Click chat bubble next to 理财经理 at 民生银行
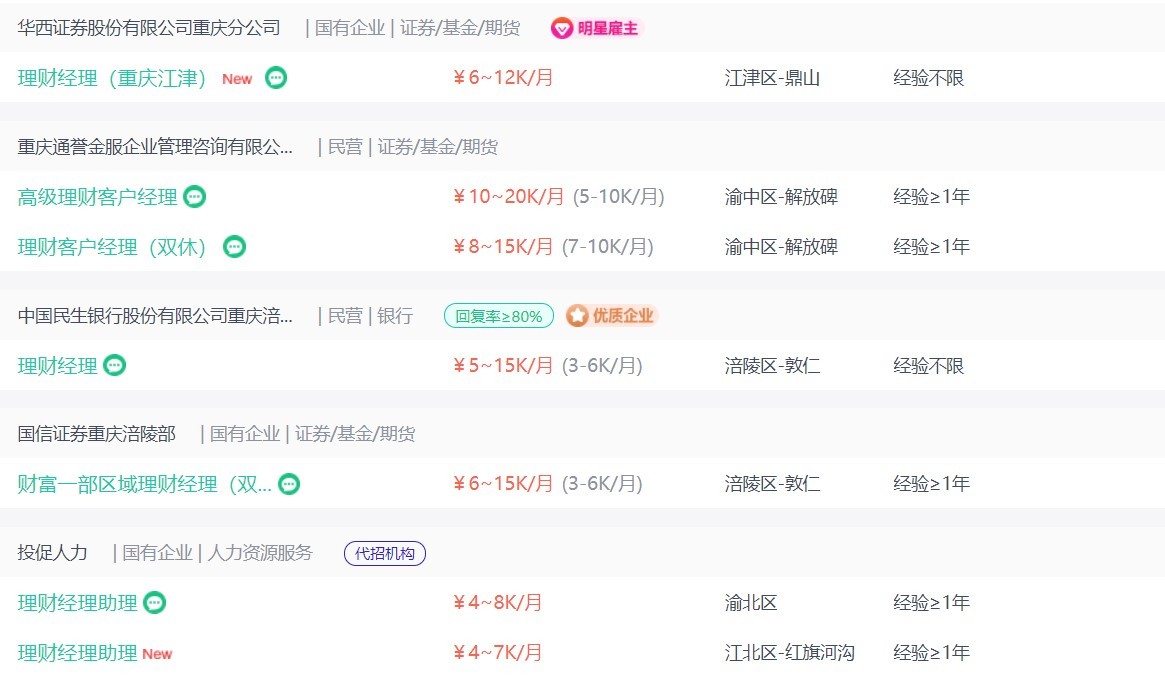Screen dimensions: 1165x676 pos(114,365)
